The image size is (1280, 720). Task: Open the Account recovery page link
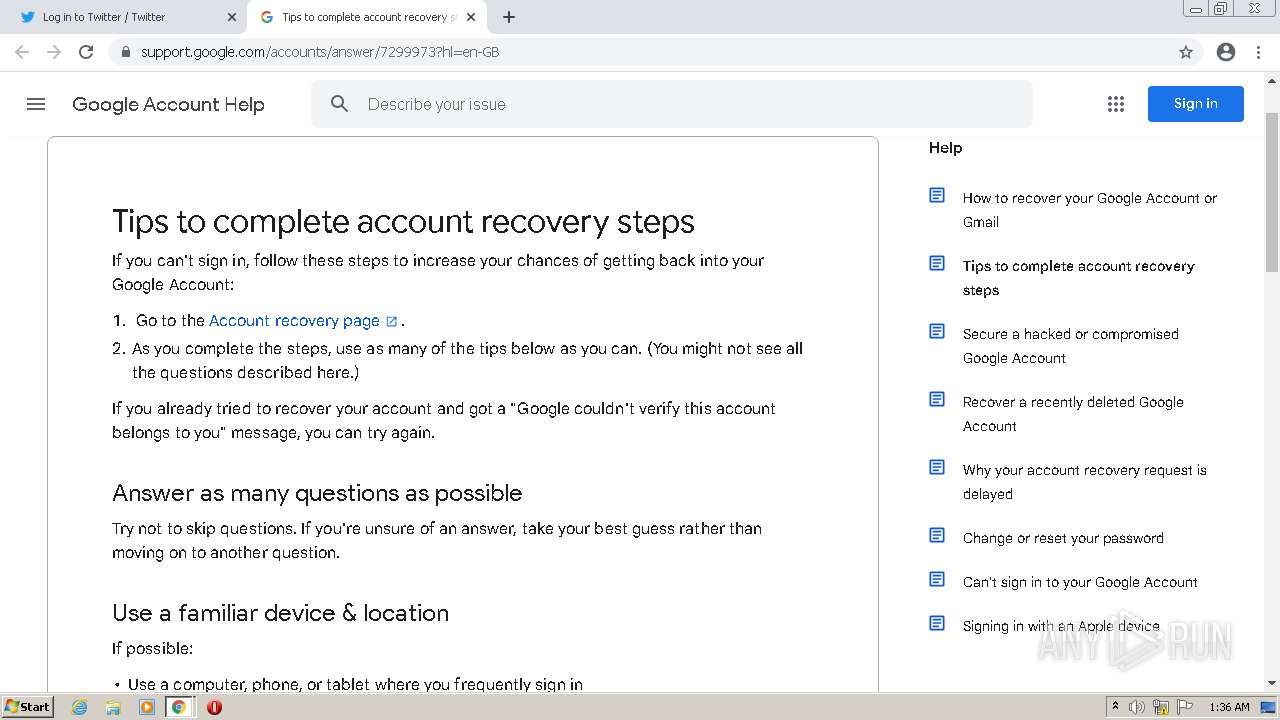click(x=294, y=321)
